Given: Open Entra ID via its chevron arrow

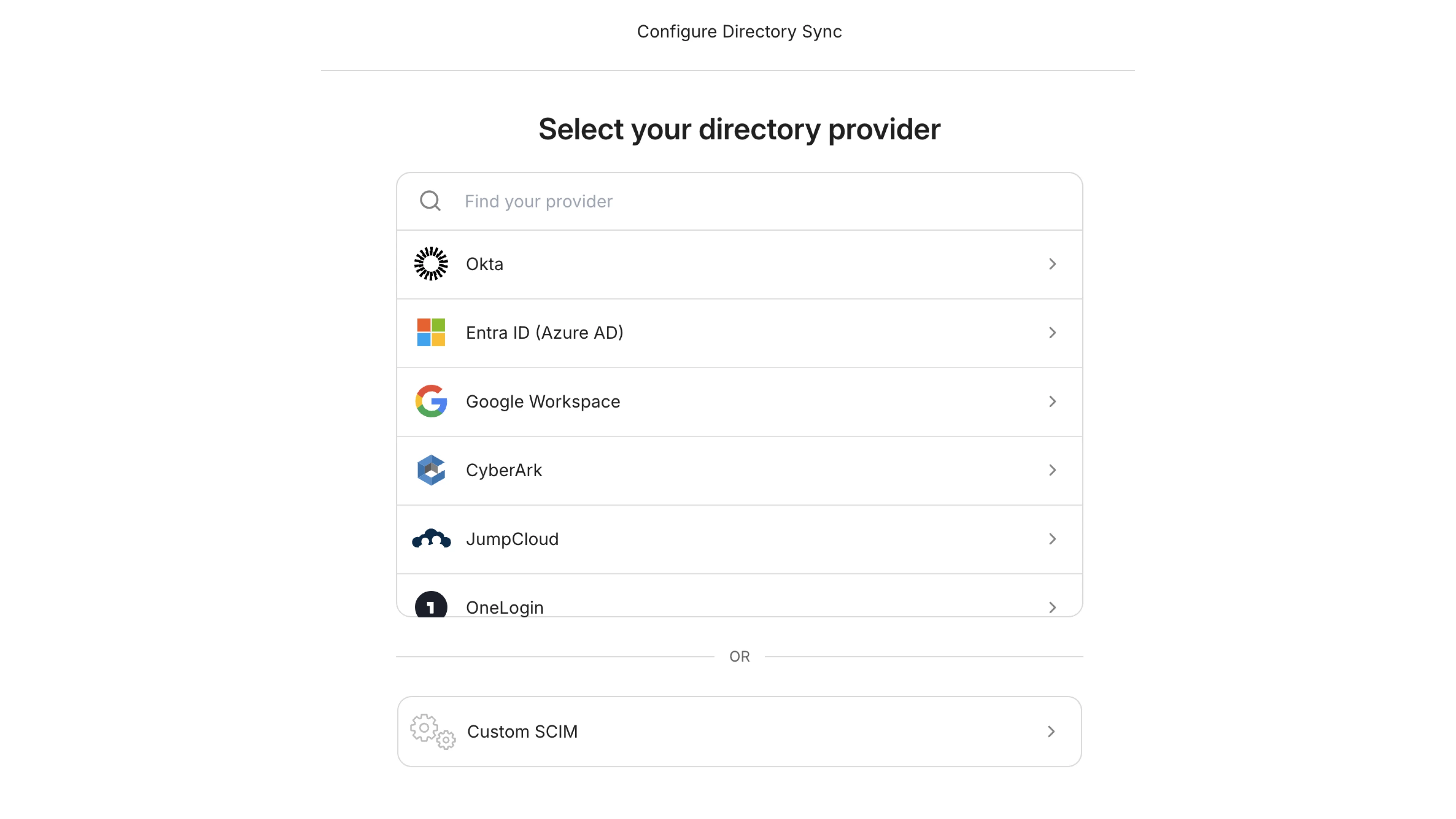Looking at the screenshot, I should [x=1052, y=333].
